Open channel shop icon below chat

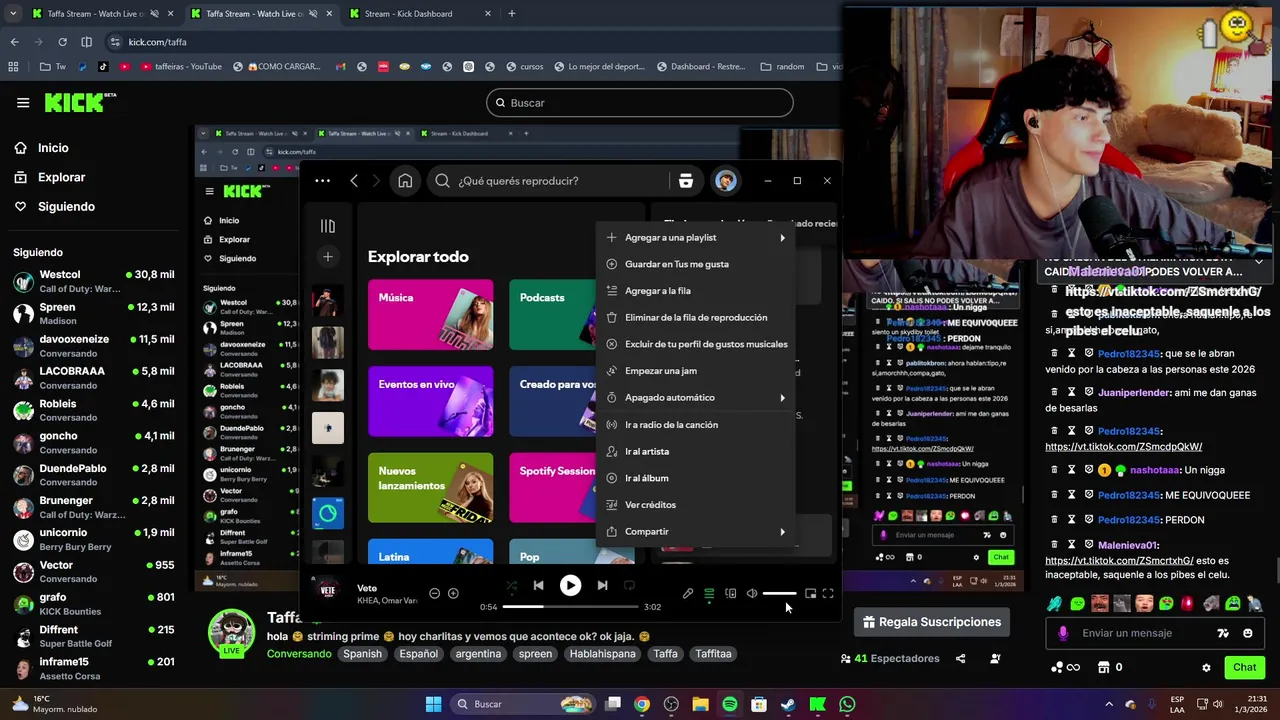pyautogui.click(x=1104, y=667)
